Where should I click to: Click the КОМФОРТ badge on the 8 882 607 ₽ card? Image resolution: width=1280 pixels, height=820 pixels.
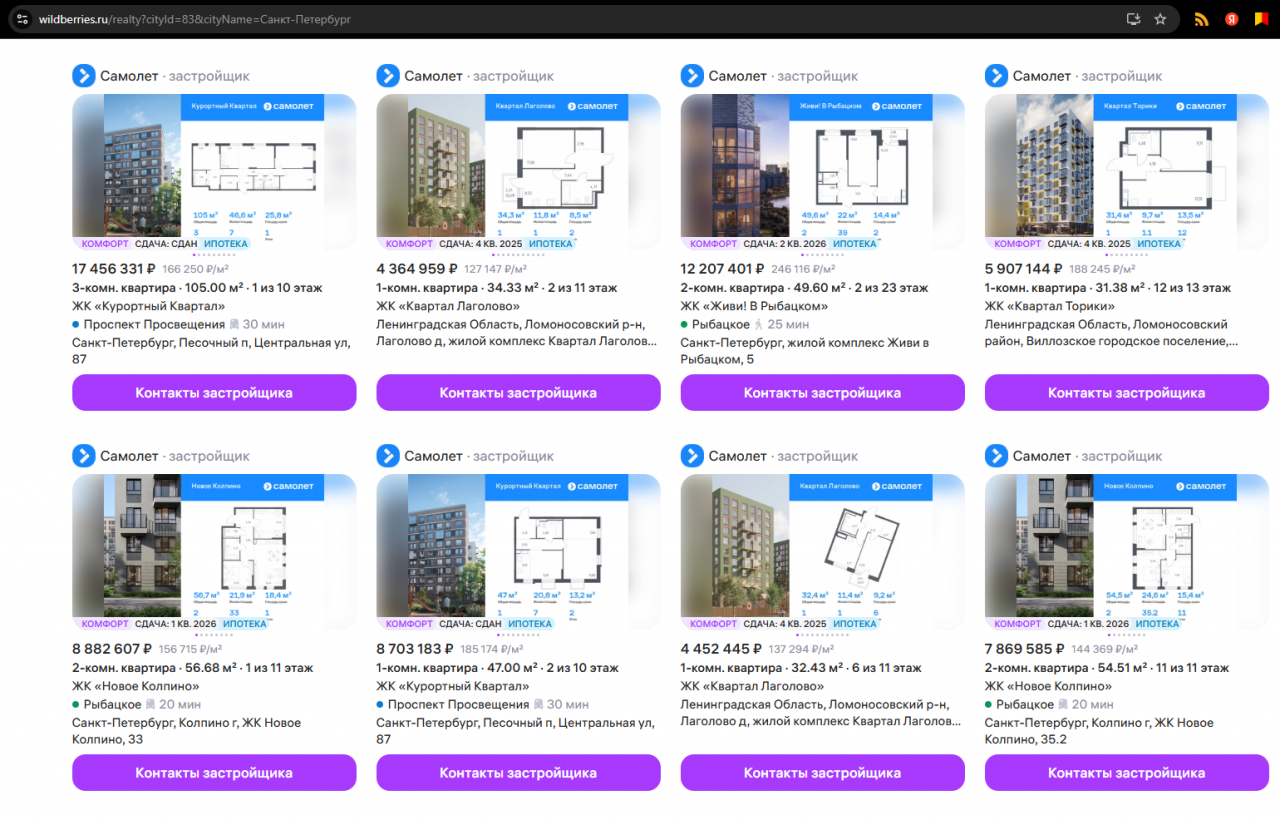pyautogui.click(x=104, y=624)
